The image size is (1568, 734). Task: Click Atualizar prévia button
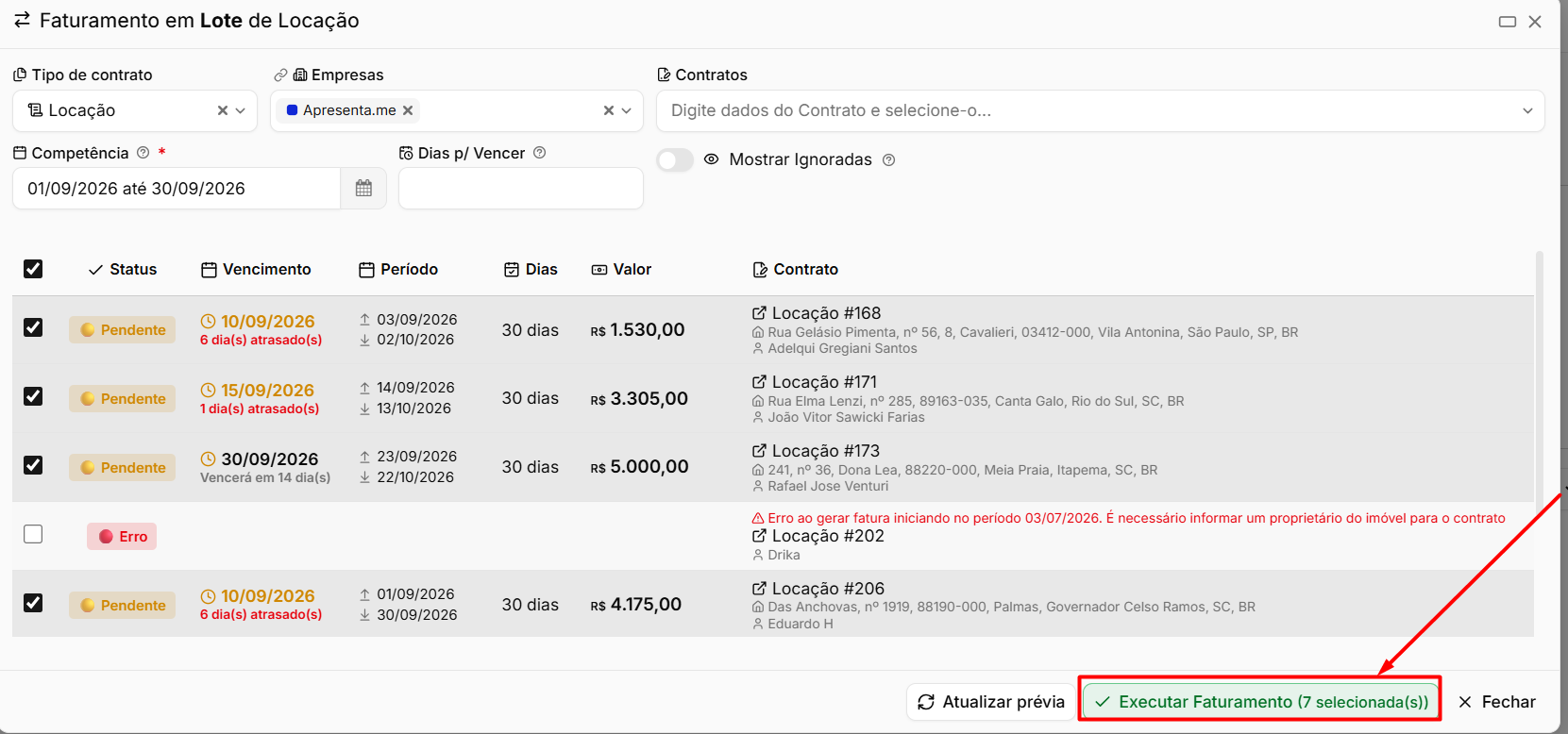coord(991,702)
